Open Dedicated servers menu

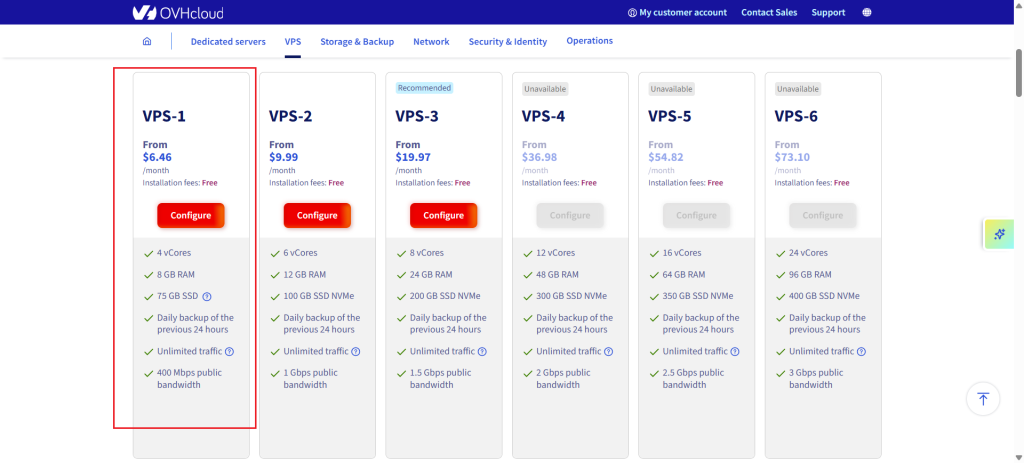pyautogui.click(x=228, y=41)
